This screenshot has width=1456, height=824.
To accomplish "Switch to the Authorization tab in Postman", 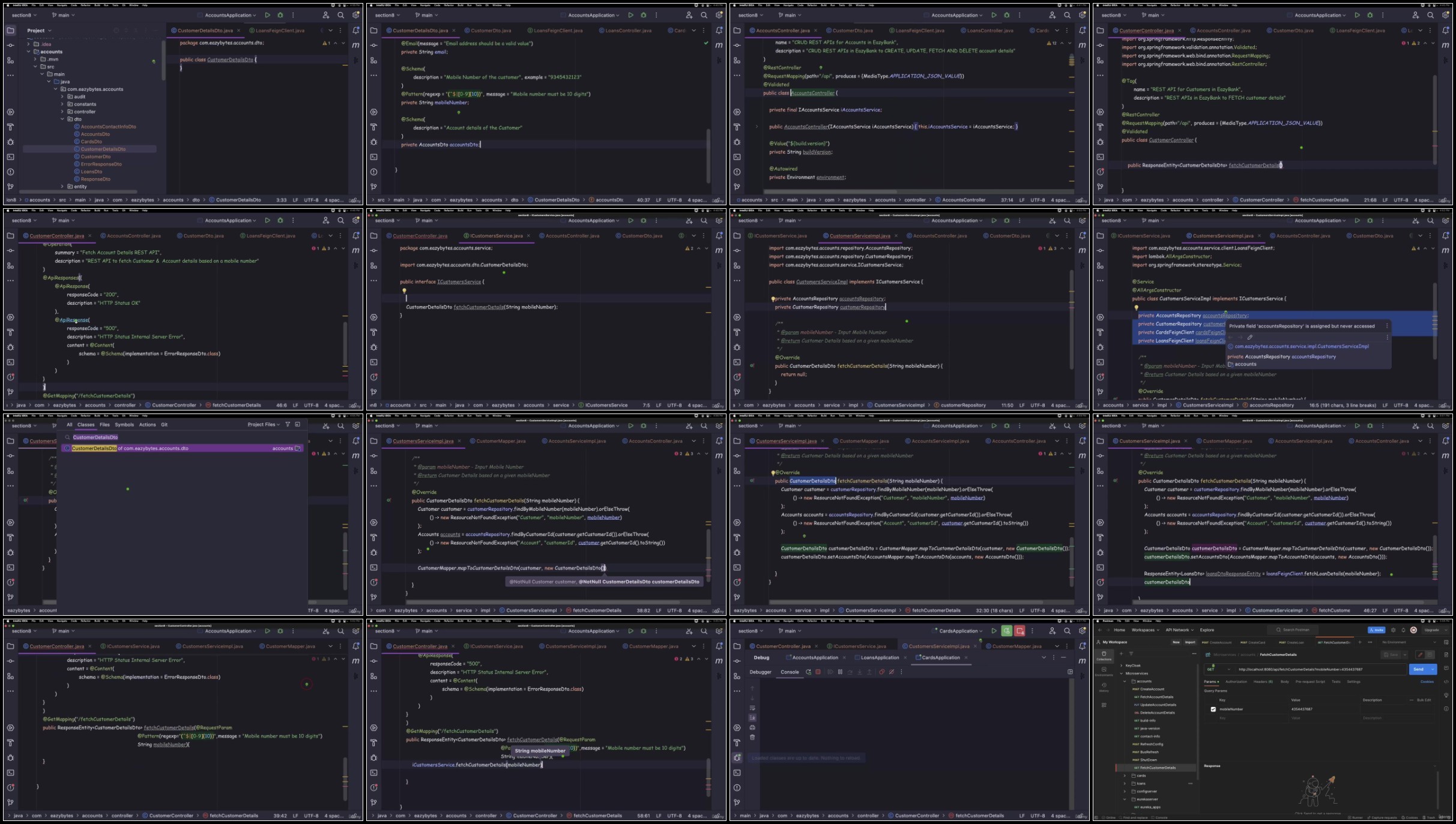I will pos(1236,682).
